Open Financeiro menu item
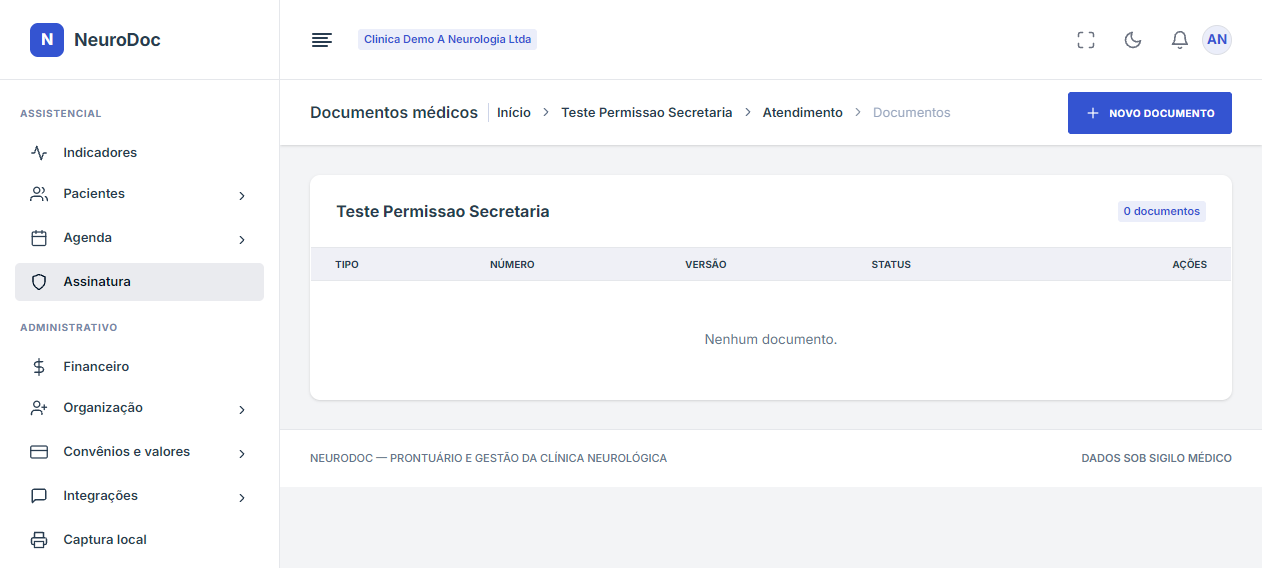Viewport: 1262px width, 568px height. point(139,367)
